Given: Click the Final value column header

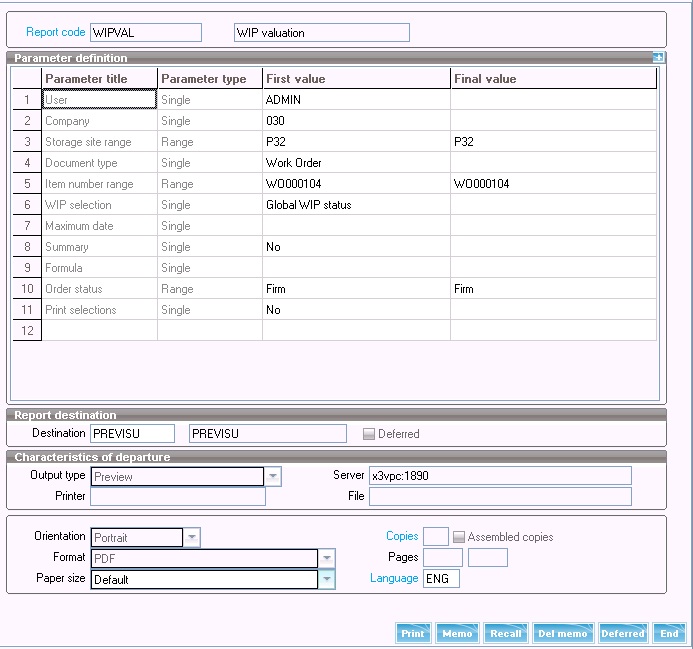Looking at the screenshot, I should click(554, 78).
